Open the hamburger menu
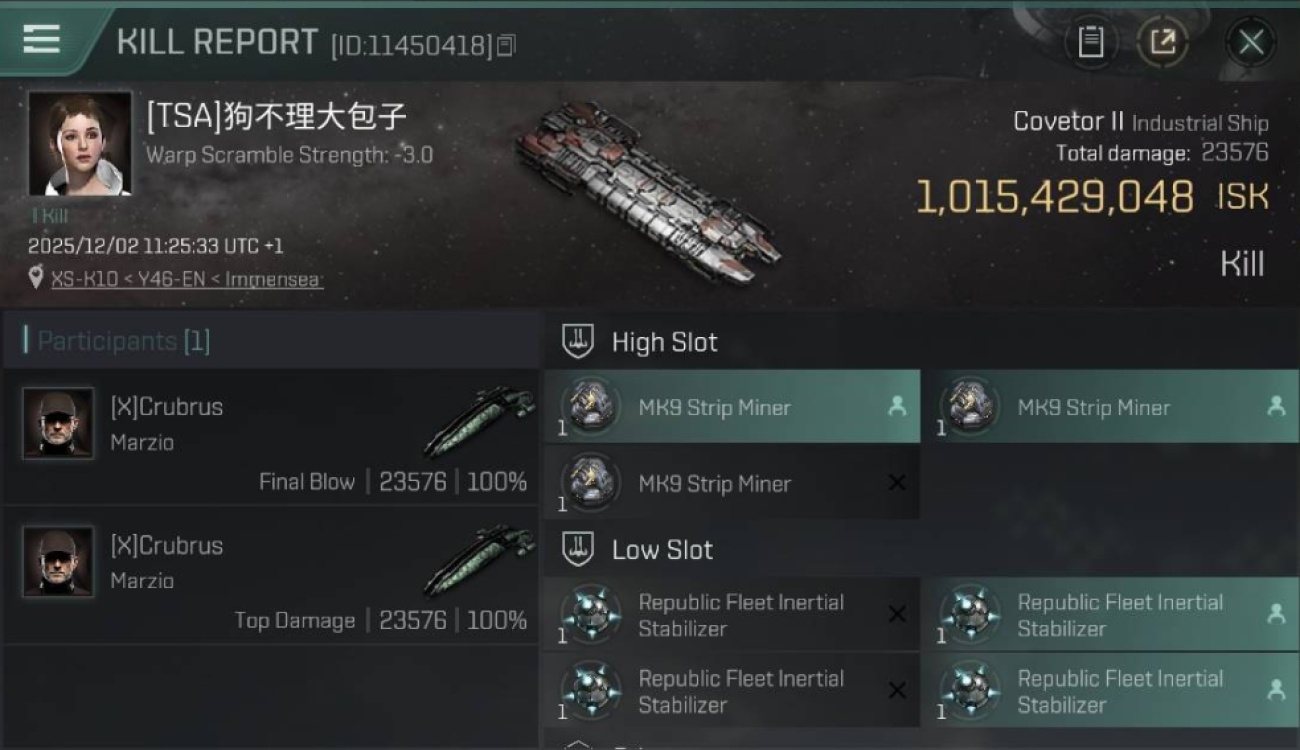The height and width of the screenshot is (750, 1300). pyautogui.click(x=42, y=40)
